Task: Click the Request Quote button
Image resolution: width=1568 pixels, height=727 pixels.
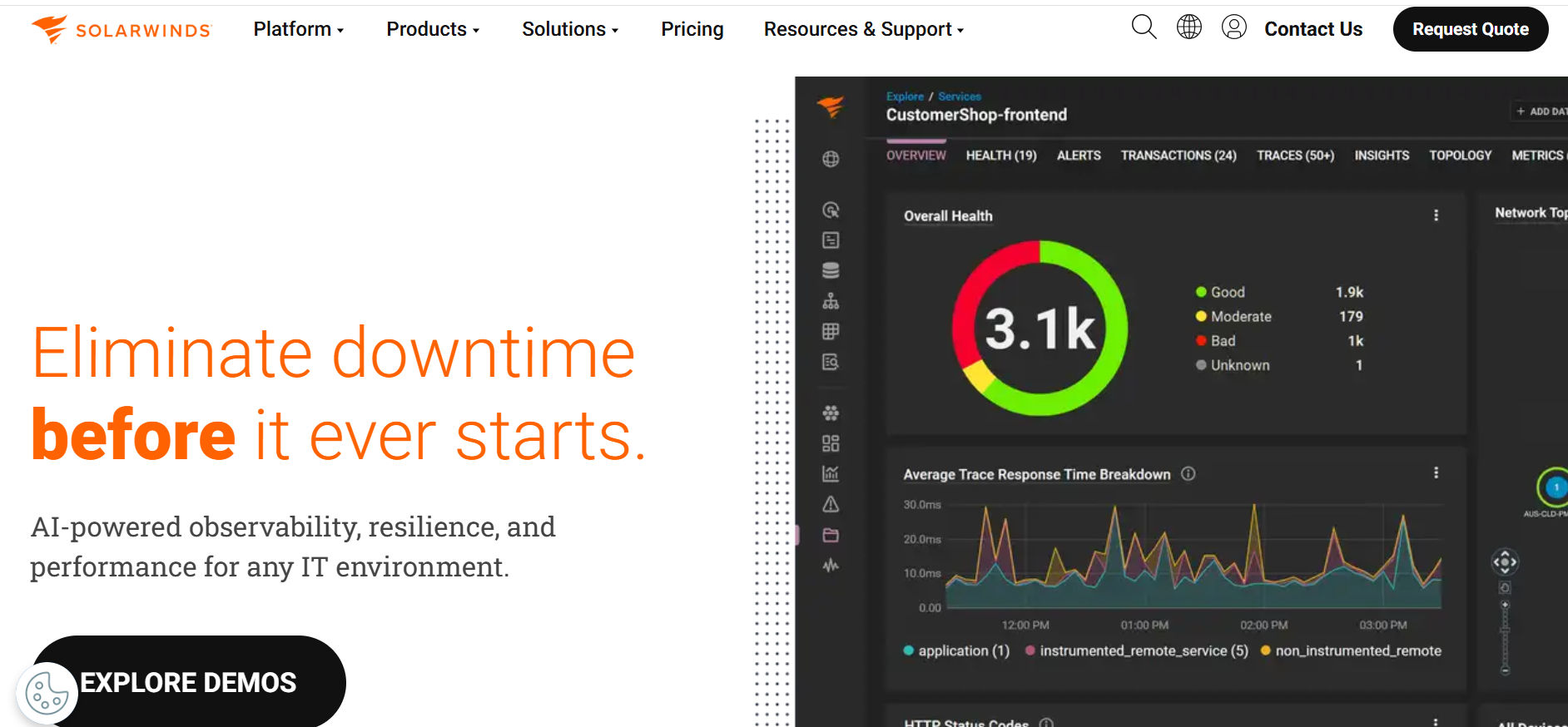Action: click(1471, 29)
